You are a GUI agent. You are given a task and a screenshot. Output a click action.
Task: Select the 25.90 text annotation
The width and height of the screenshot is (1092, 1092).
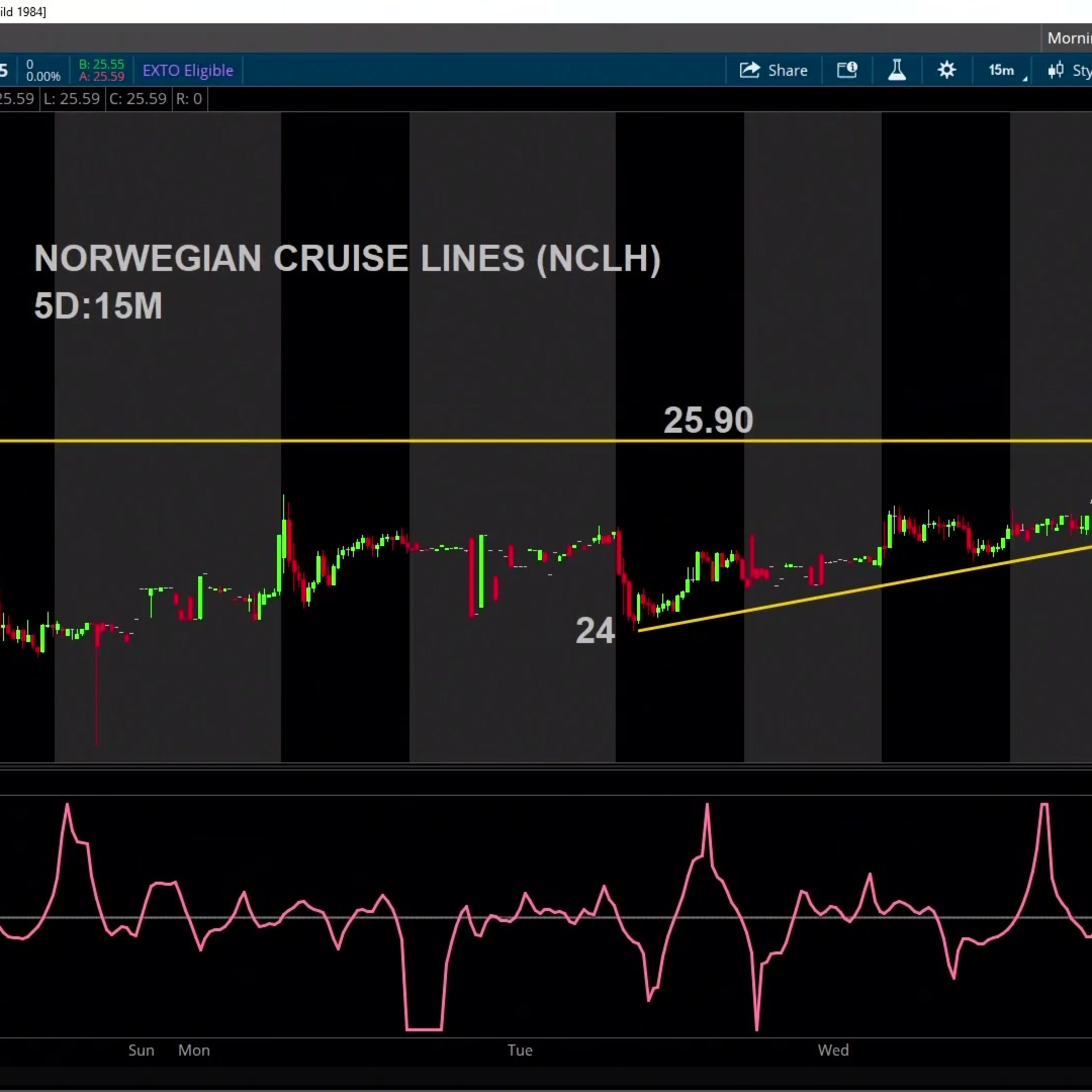pos(708,420)
